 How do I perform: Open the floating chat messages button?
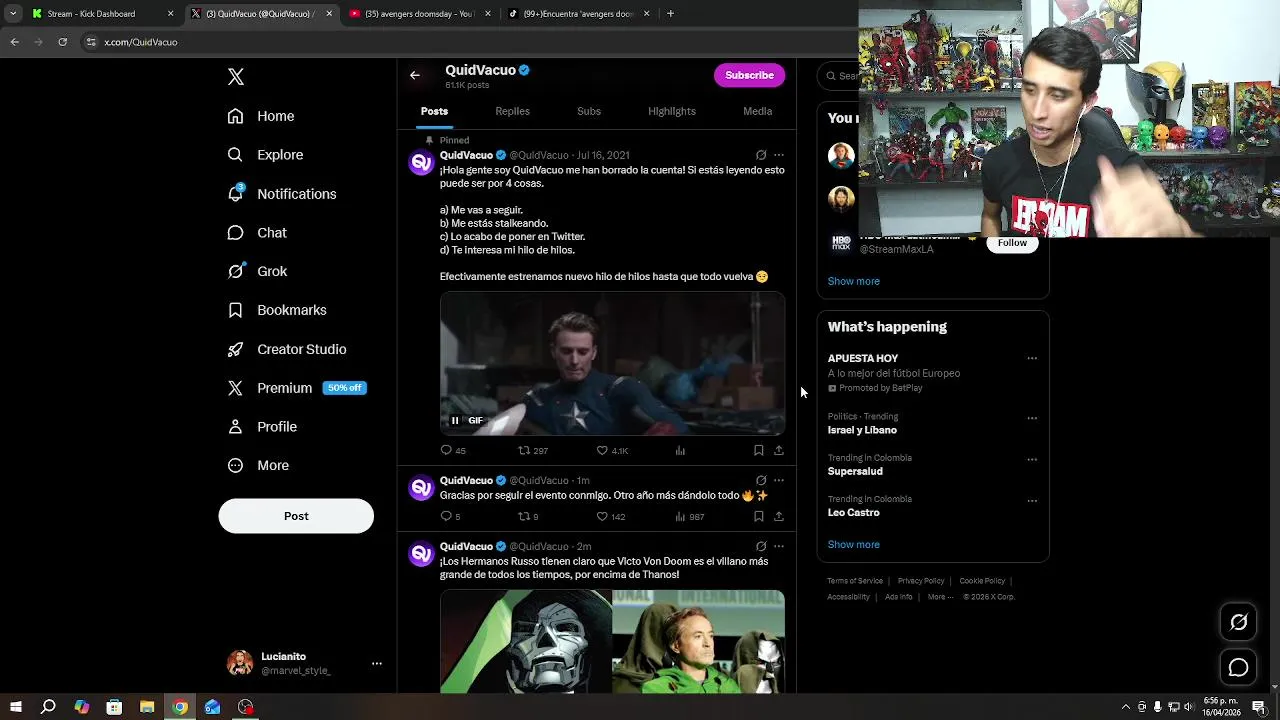coord(1238,667)
